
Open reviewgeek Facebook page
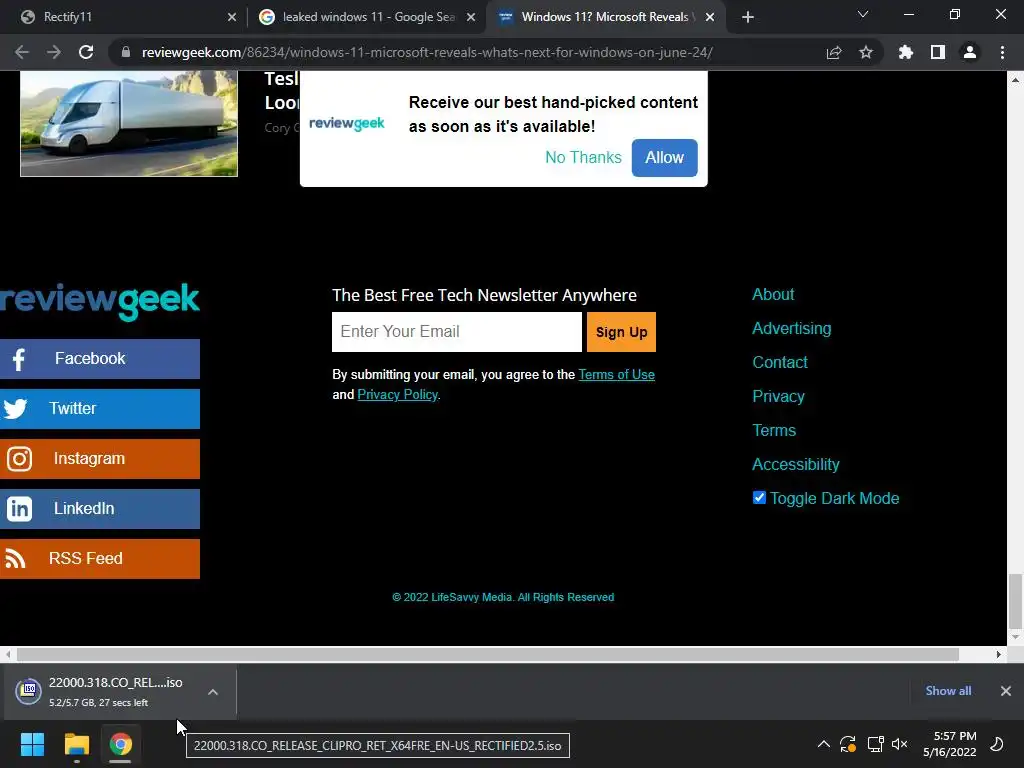point(100,359)
